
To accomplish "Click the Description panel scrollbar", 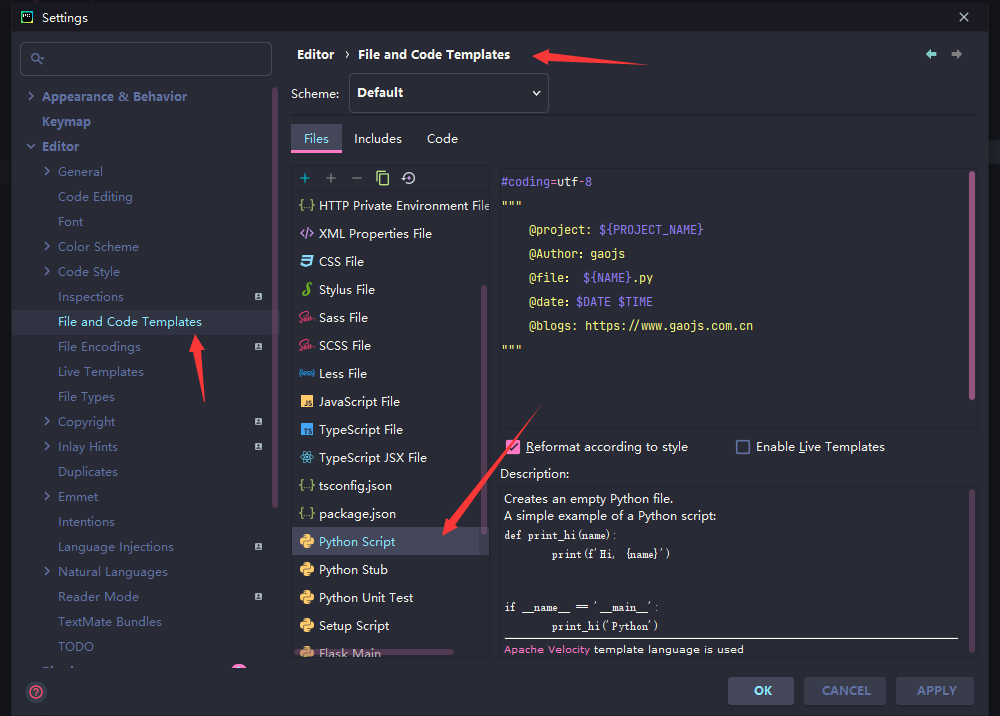I will coord(972,571).
